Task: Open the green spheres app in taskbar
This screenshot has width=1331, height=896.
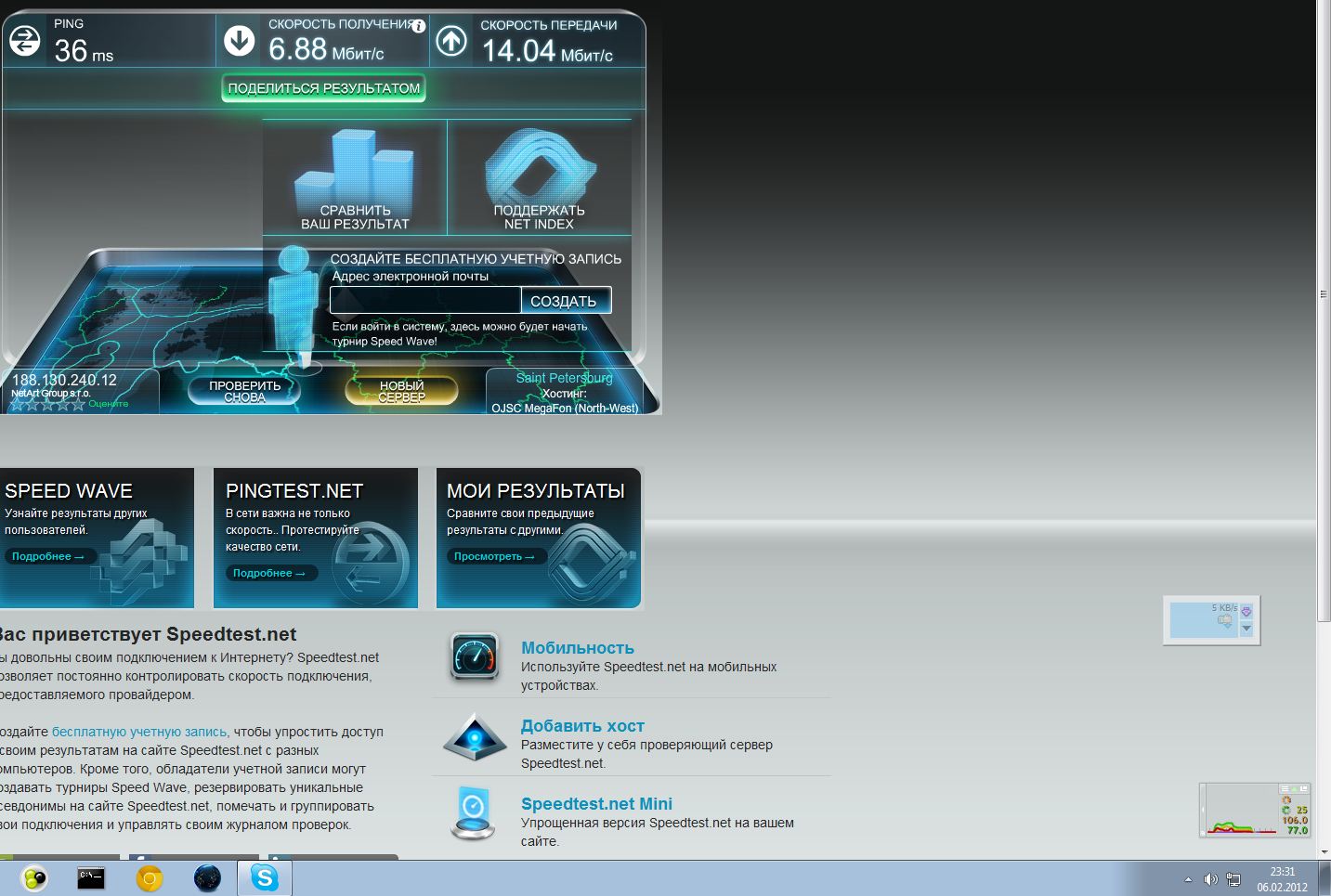Action: pos(34,877)
